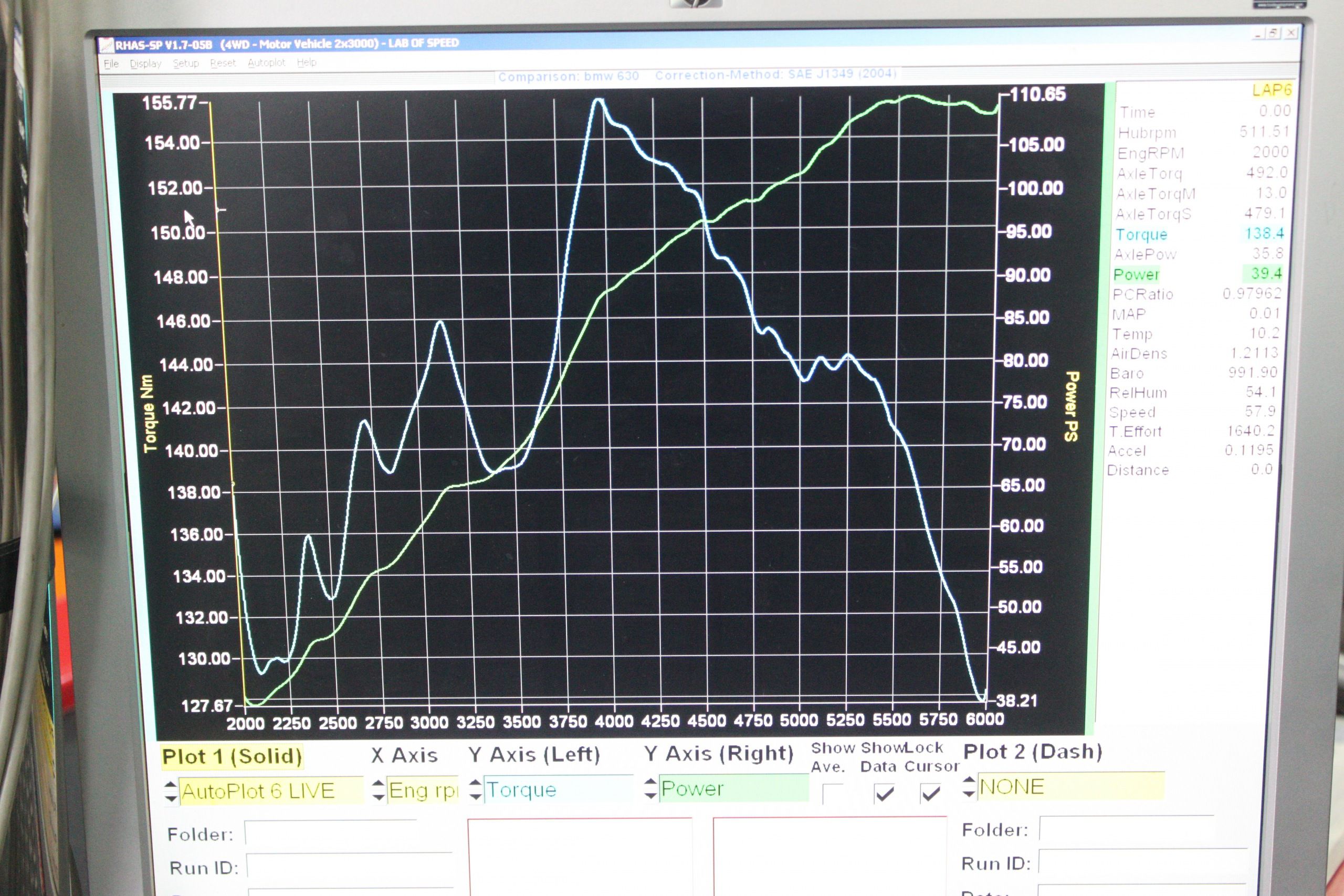Click the Plot 1 Folder input field
Image resolution: width=1344 pixels, height=896 pixels.
(331, 833)
